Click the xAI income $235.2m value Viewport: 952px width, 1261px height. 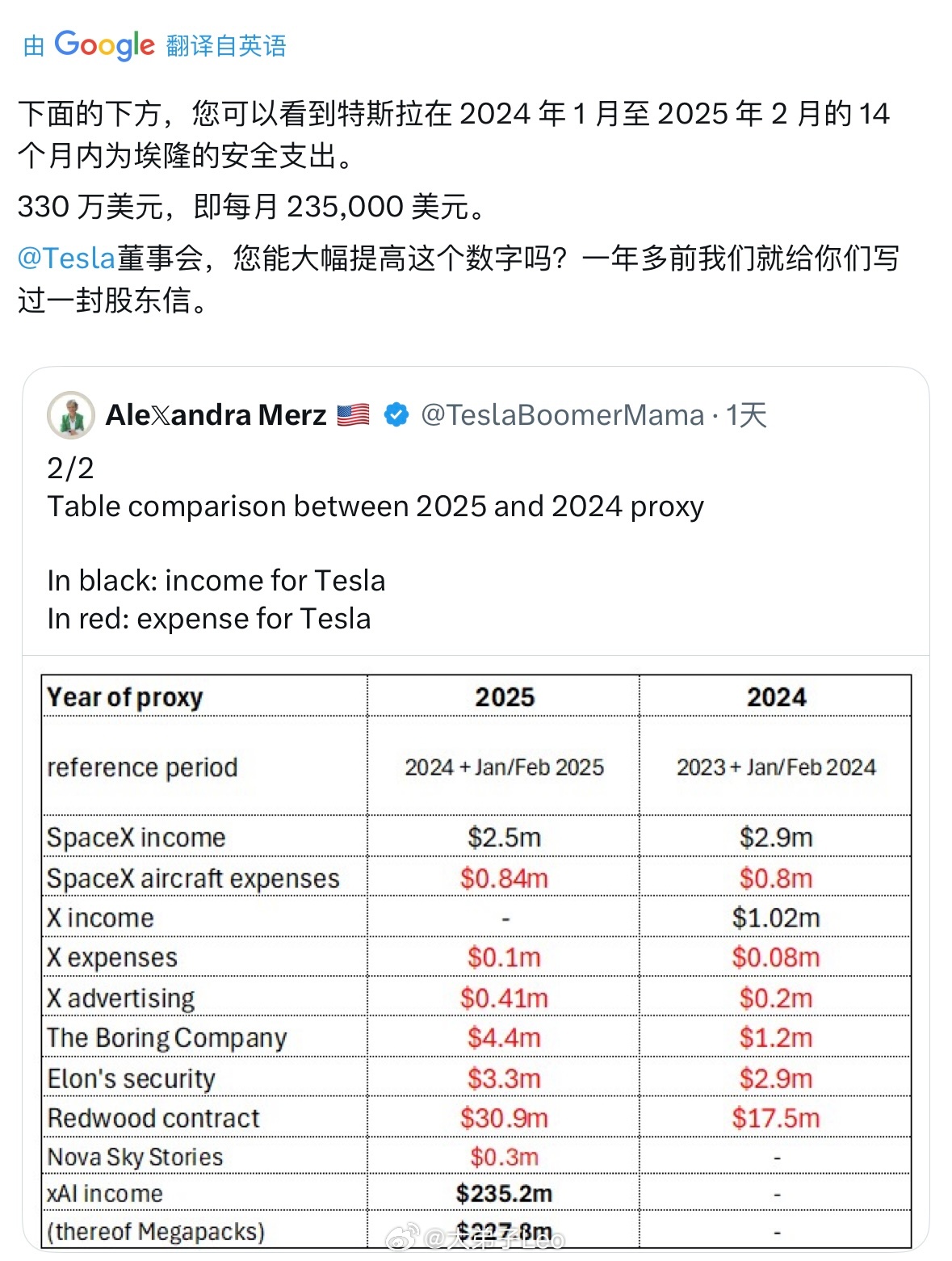(x=504, y=1193)
